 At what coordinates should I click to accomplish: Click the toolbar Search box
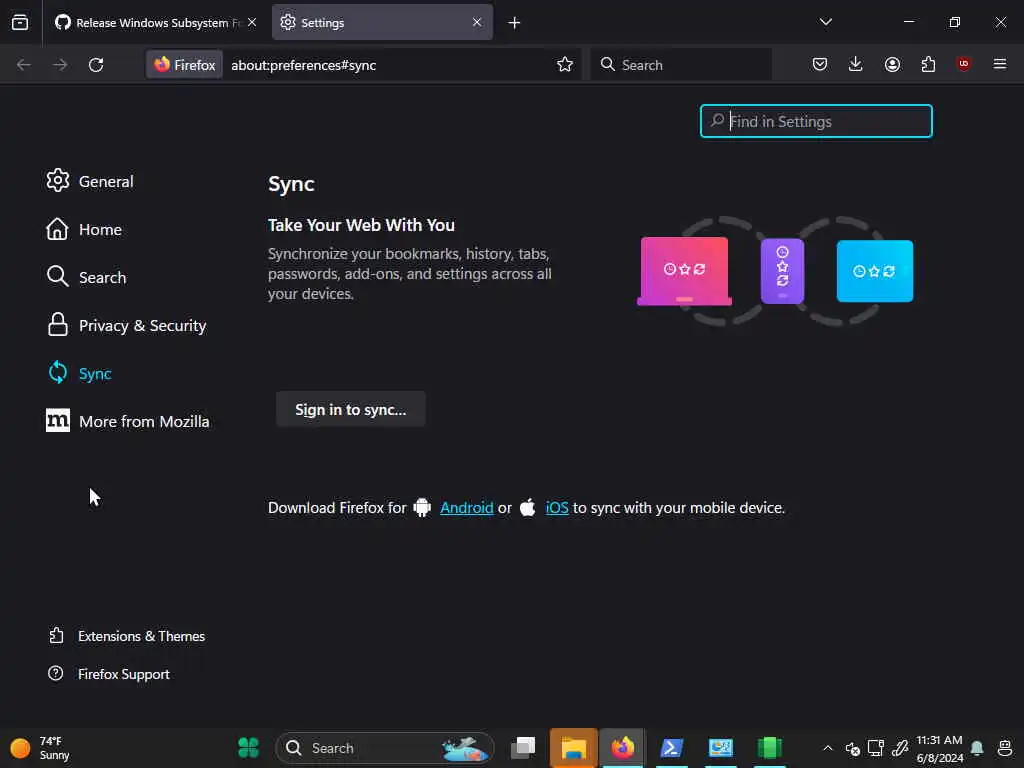coord(680,65)
